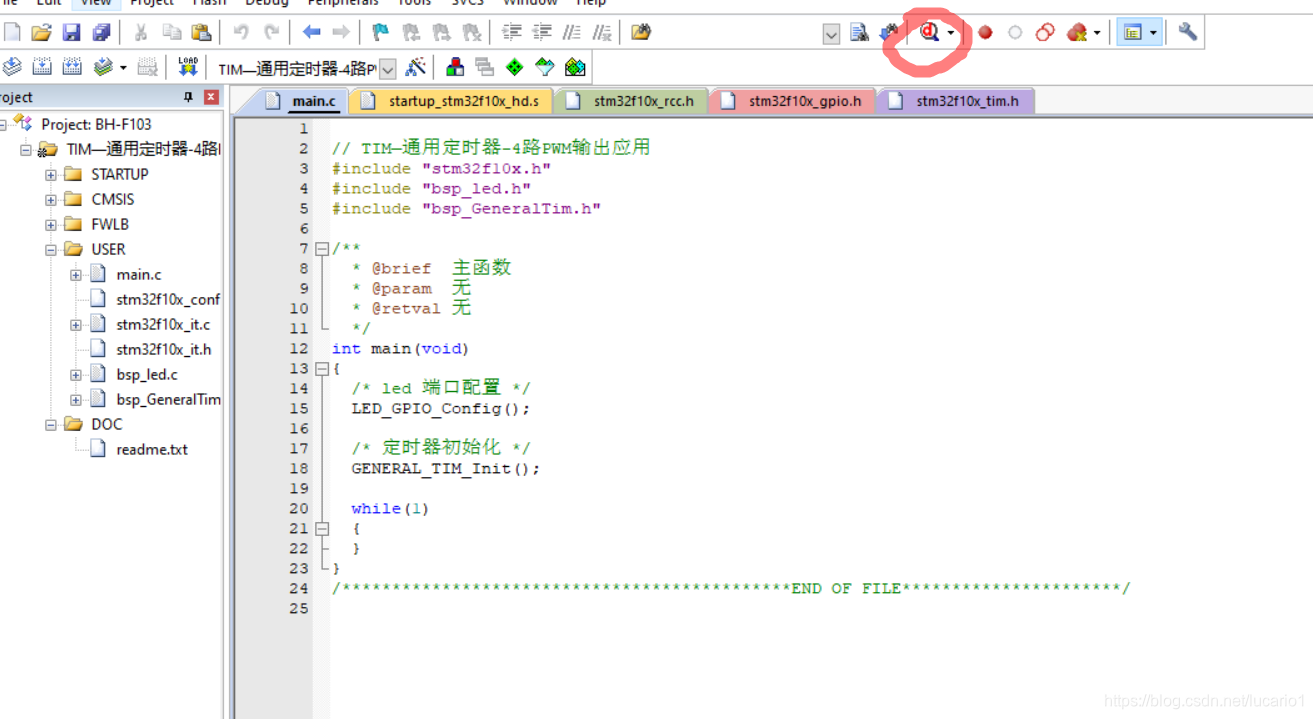This screenshot has width=1313, height=719.
Task: Open the kill breakpoints dropdown arrow
Action: point(1097,33)
